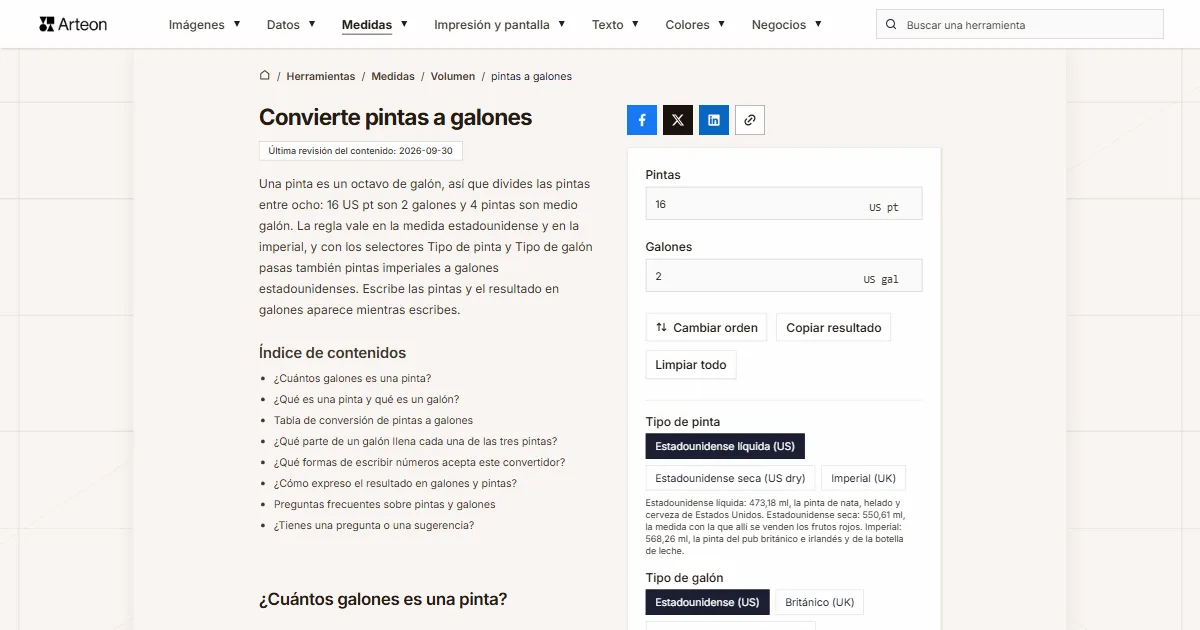Viewport: 1200px width, 630px height.
Task: Open Medidas breadcrumb link
Action: 393,76
